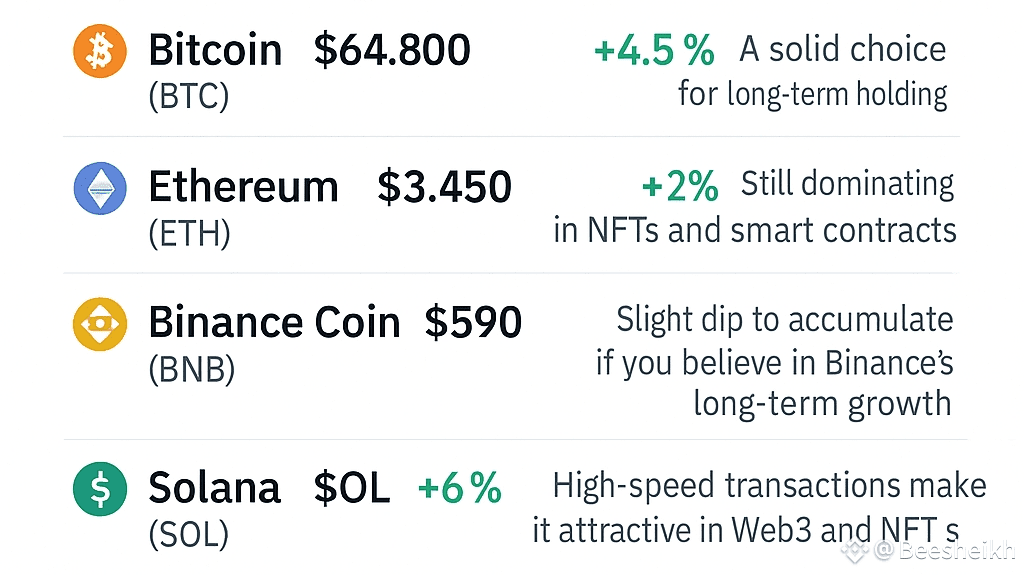Image resolution: width=1024 pixels, height=575 pixels.
Task: Click the +4.5 % Bitcoin change
Action: (x=654, y=51)
